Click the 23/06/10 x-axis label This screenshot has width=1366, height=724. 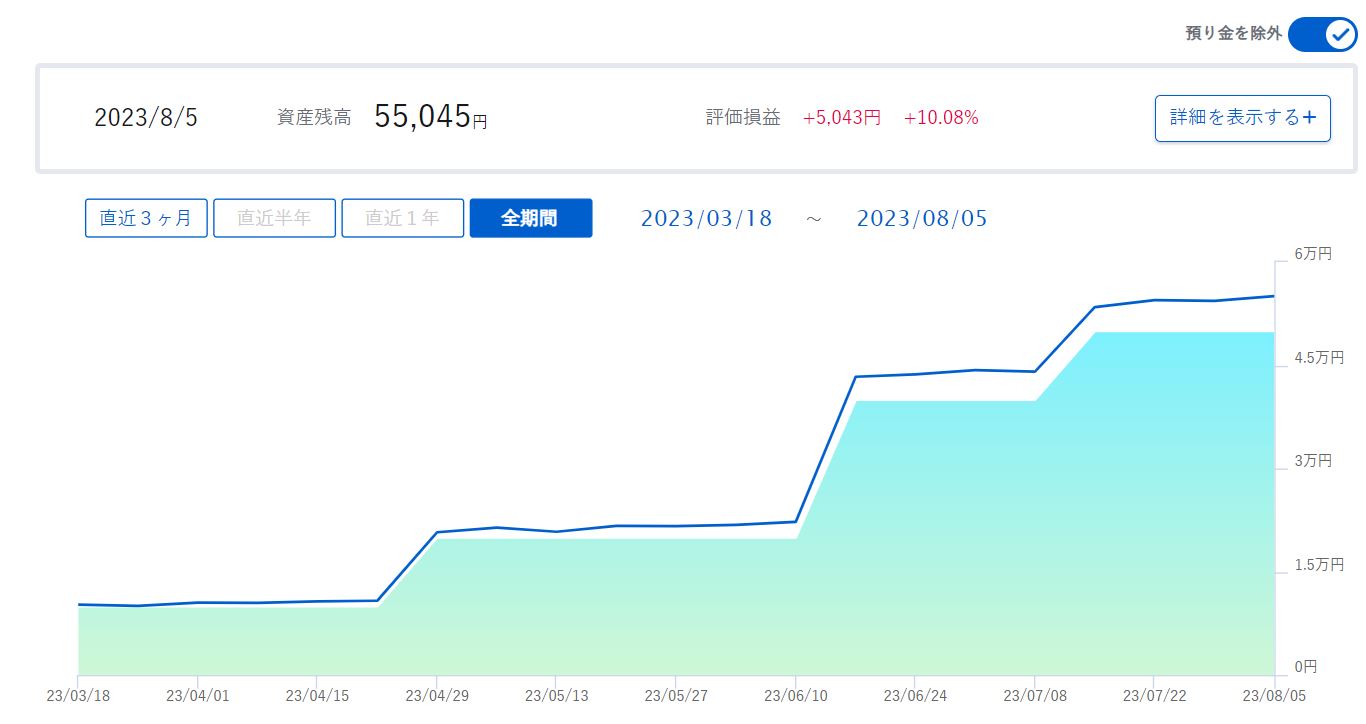(796, 695)
